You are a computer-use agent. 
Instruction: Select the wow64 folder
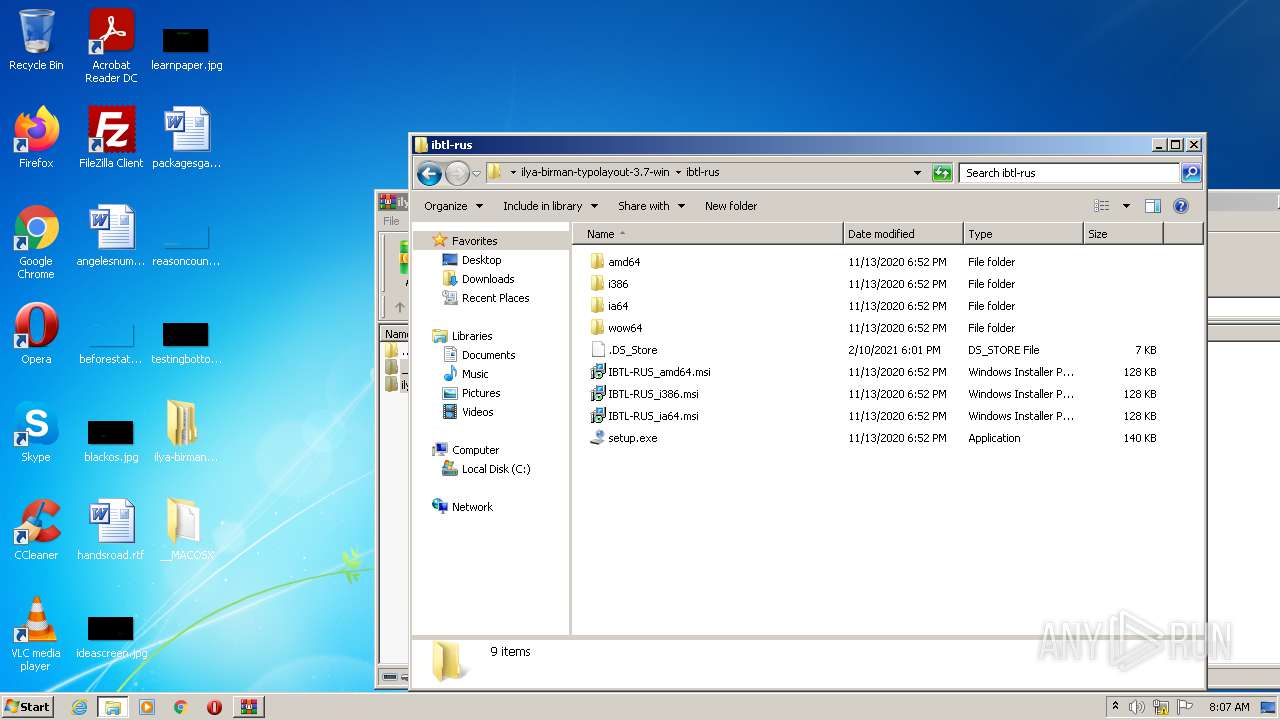click(625, 328)
